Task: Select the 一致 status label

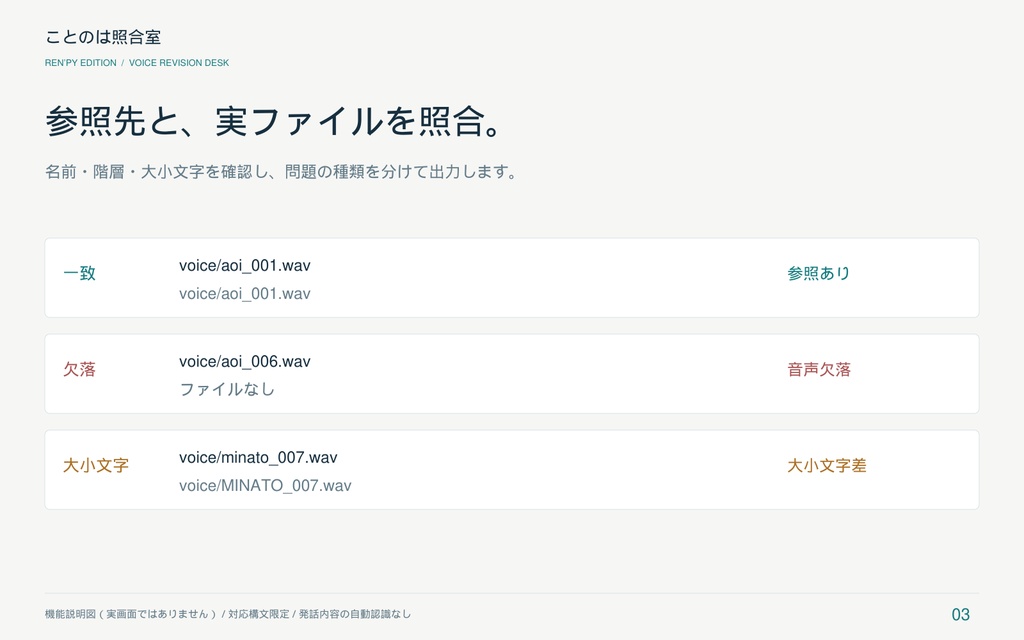Action: 79,273
